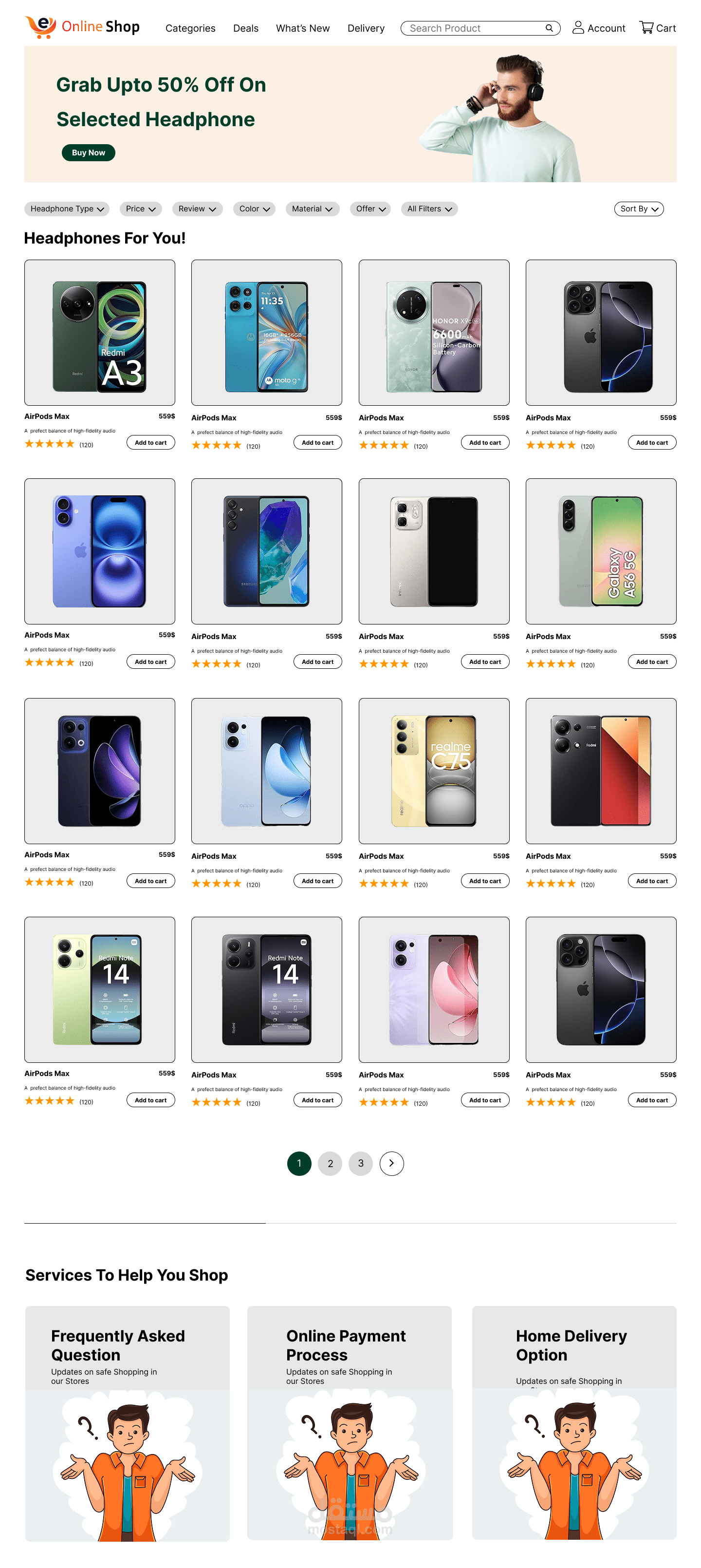This screenshot has width=701, height=1568.
Task: Expand the Color filter
Action: coord(254,209)
